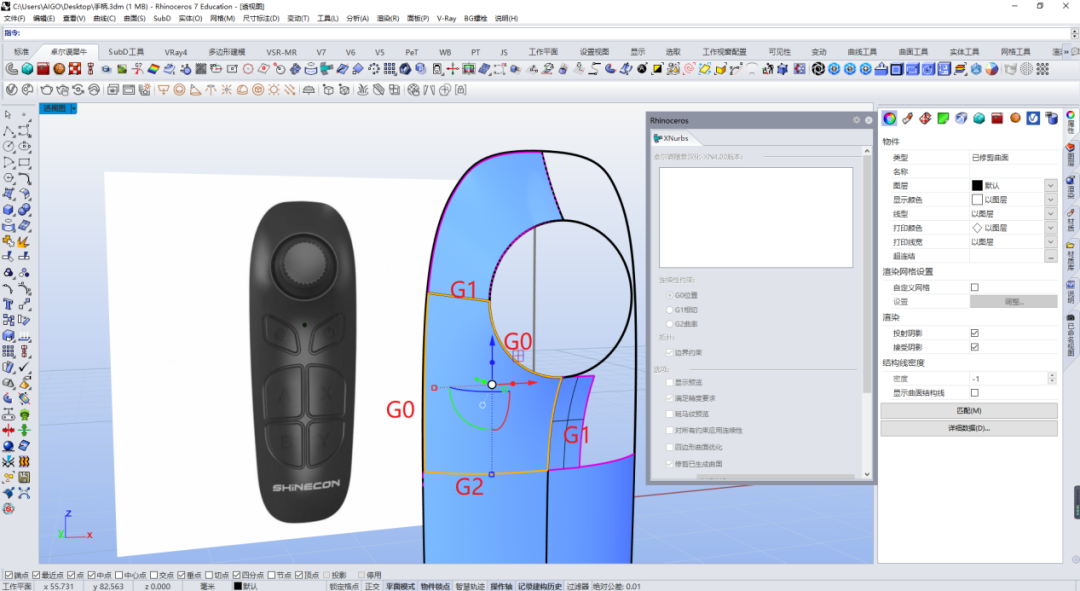Click the explode burst icon in left toolbar
The width and height of the screenshot is (1080, 591).
(x=24, y=242)
